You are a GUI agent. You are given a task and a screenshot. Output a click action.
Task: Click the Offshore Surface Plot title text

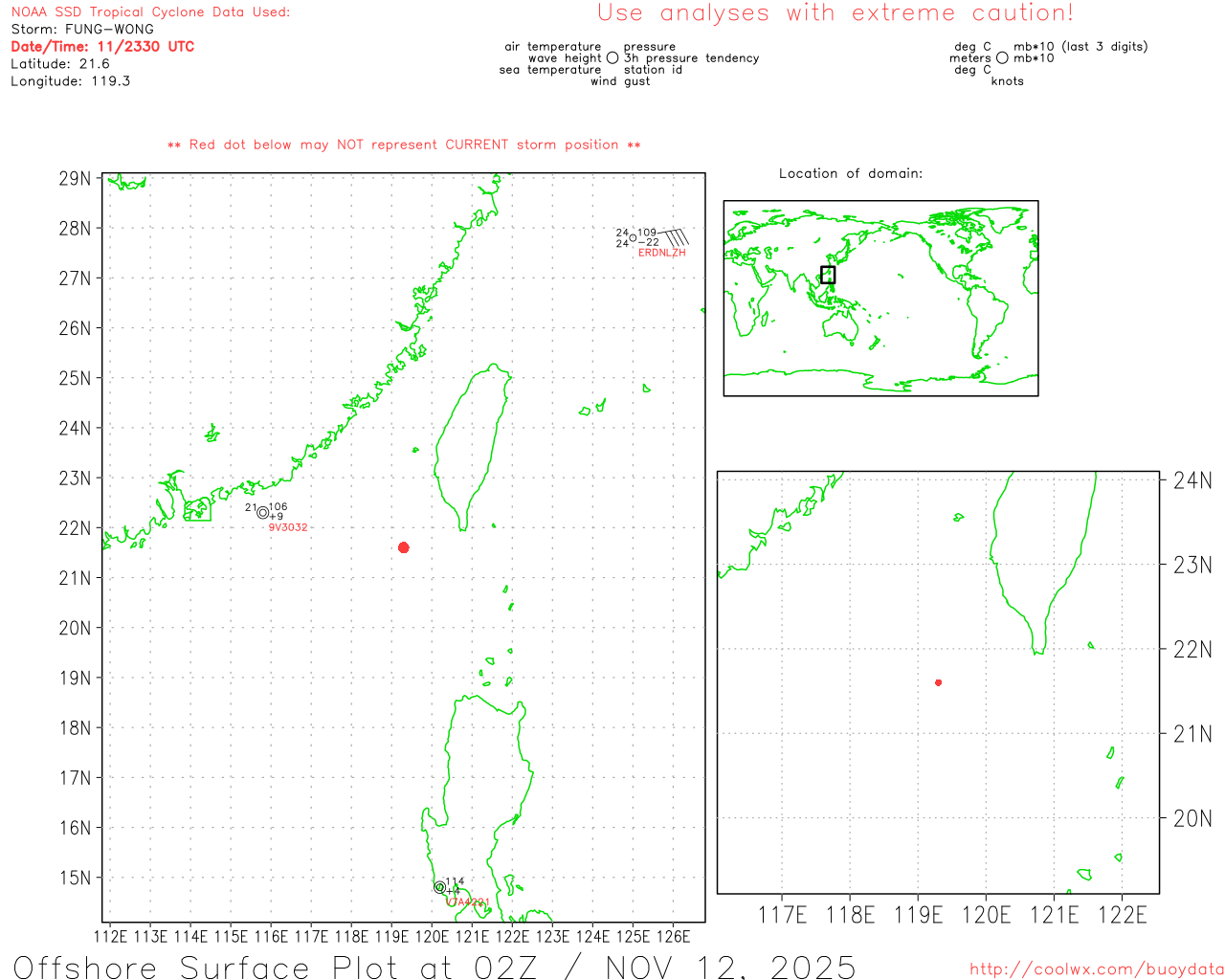coord(434,967)
